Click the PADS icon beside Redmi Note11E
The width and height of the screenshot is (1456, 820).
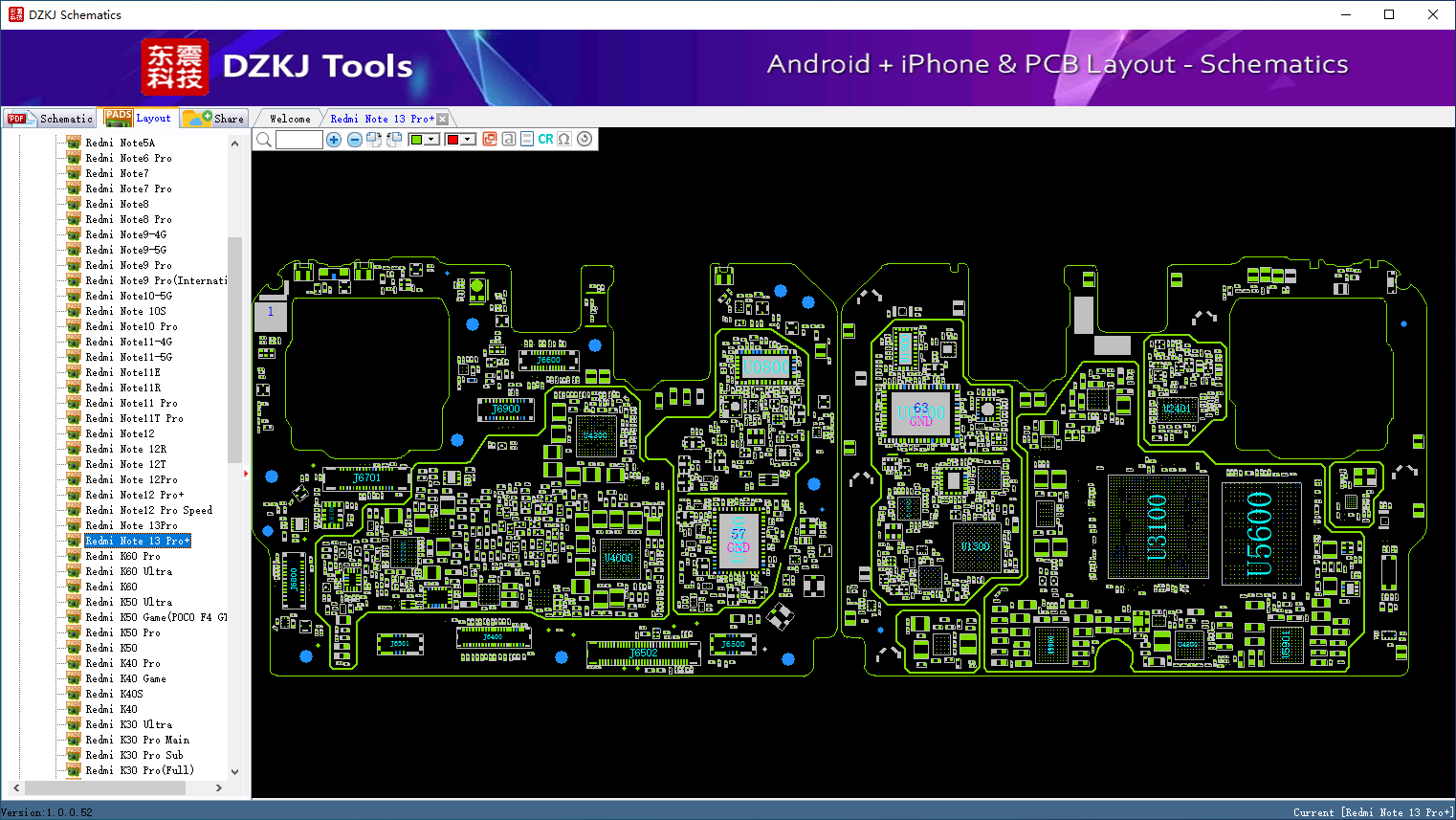(x=74, y=372)
